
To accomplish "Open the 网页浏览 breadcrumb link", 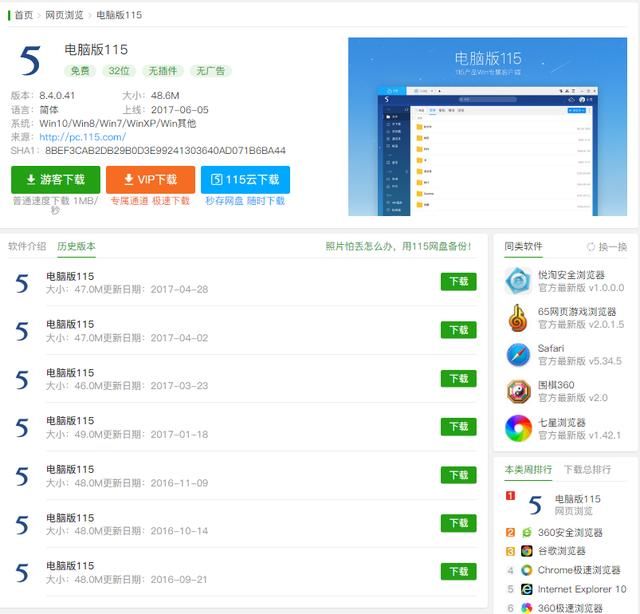I will [x=64, y=15].
